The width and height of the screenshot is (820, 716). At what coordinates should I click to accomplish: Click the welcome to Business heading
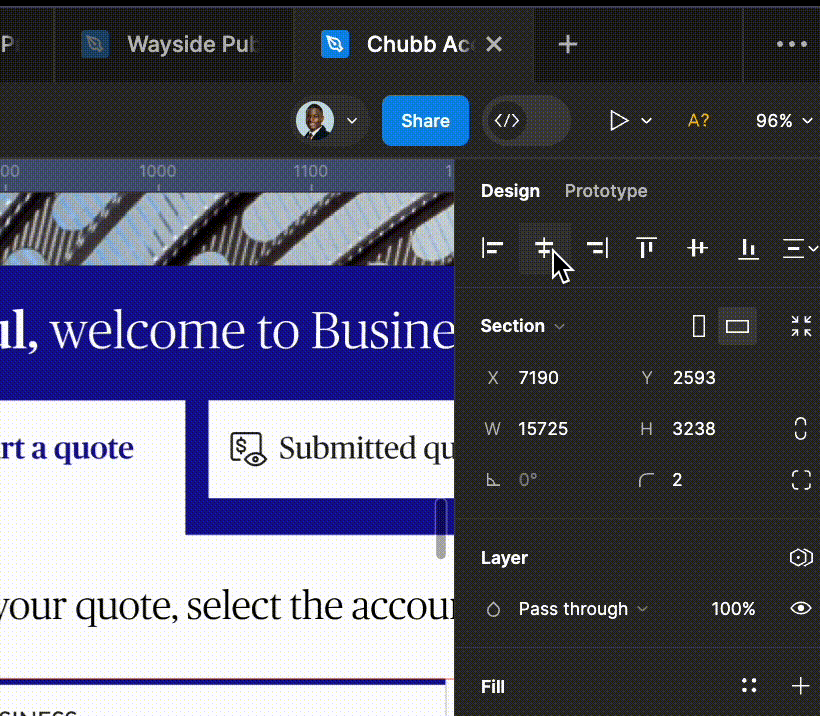(x=227, y=330)
